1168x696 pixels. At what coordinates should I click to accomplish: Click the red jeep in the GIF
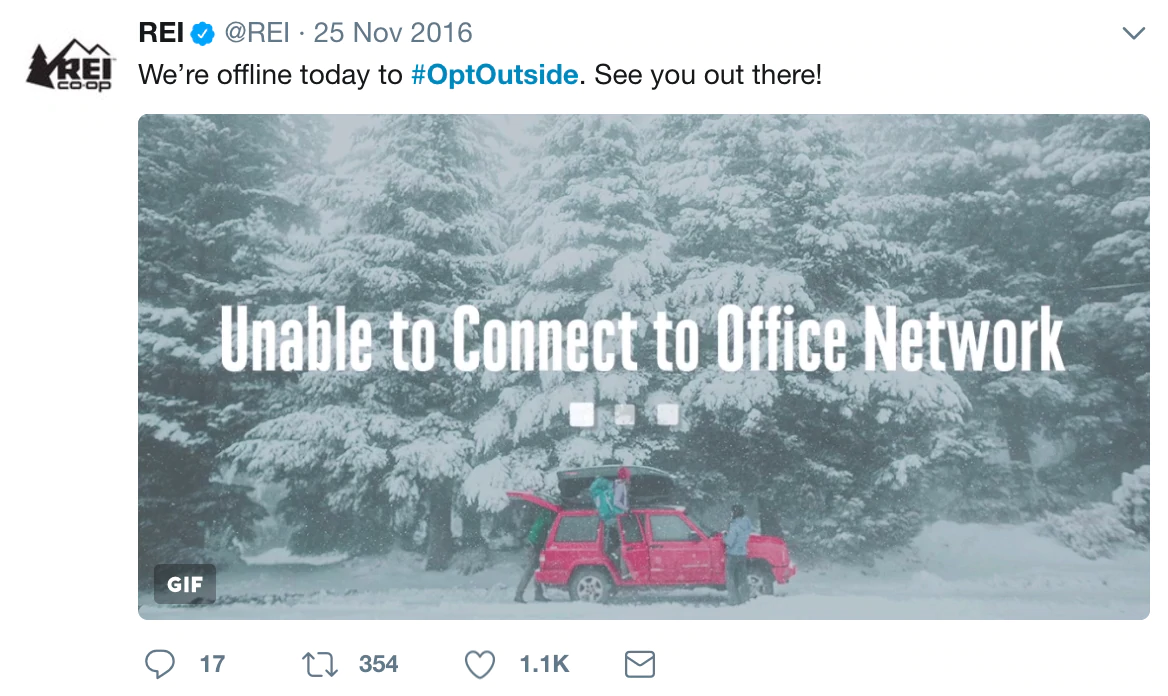660,550
